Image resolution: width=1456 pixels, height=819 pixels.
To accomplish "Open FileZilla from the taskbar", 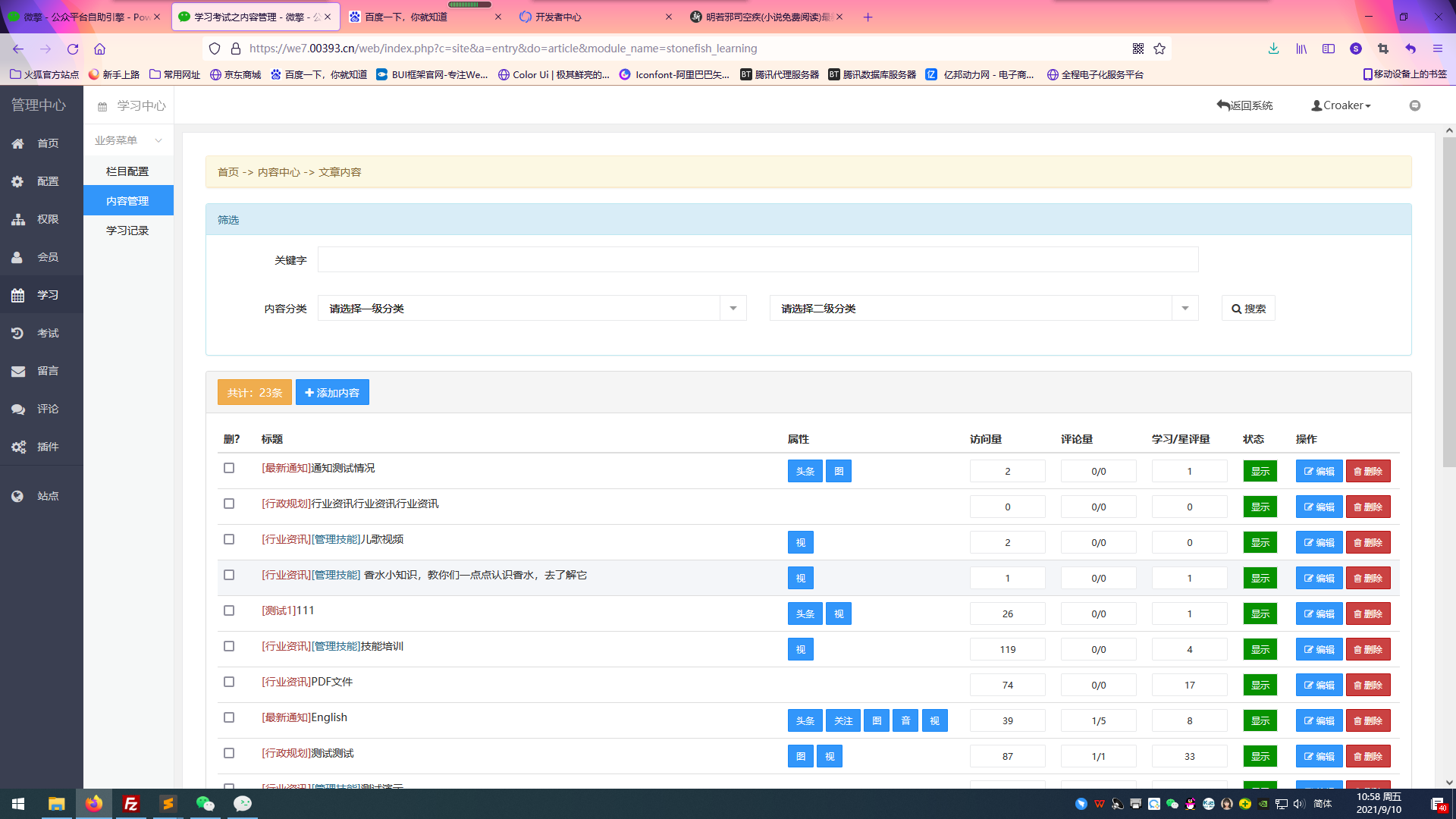I will [x=131, y=804].
